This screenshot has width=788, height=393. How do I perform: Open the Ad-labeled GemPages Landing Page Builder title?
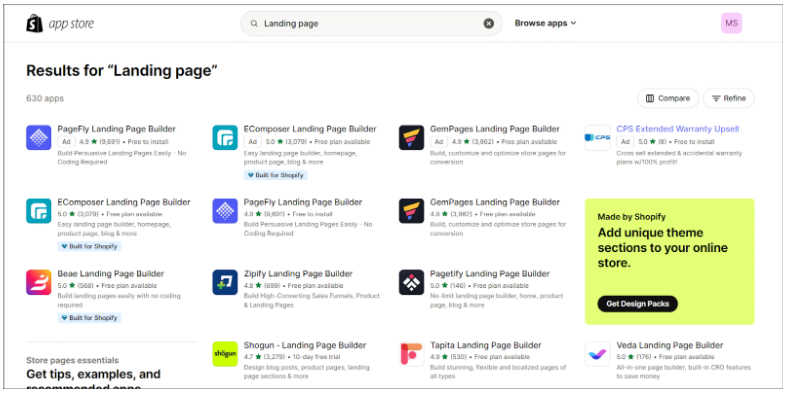495,129
